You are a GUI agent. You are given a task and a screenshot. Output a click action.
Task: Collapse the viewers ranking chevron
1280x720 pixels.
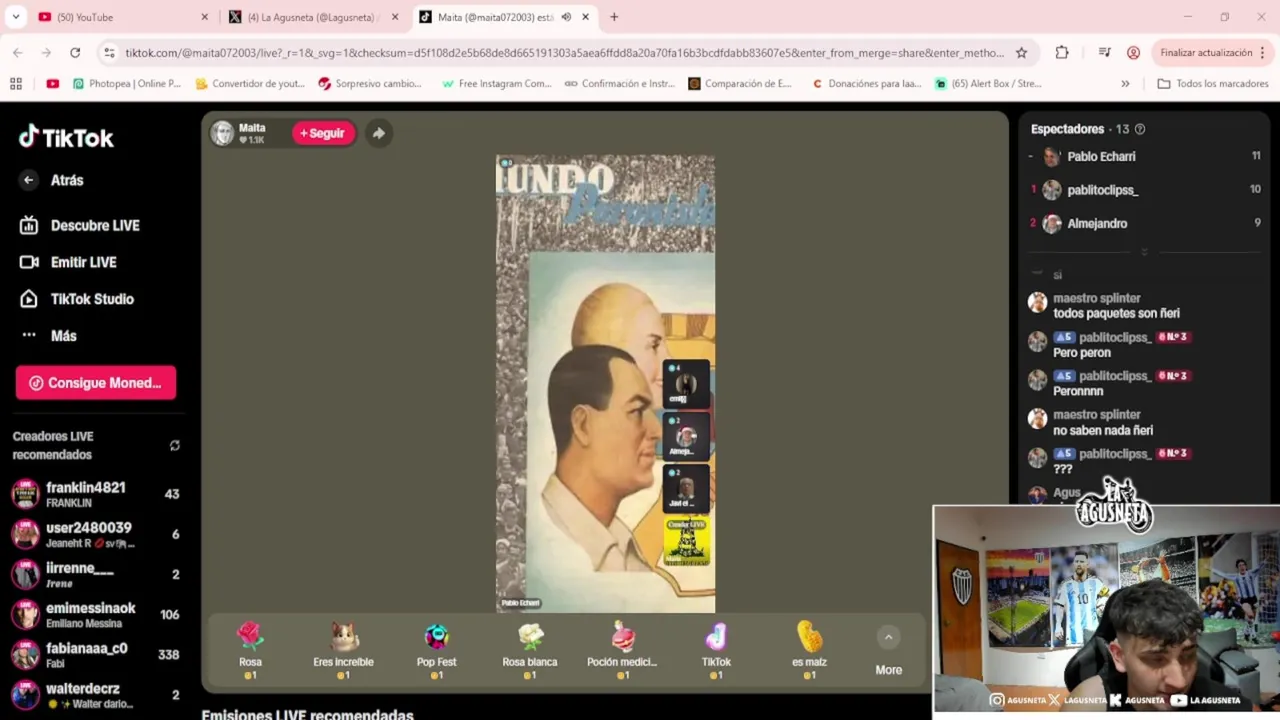coord(1144,252)
